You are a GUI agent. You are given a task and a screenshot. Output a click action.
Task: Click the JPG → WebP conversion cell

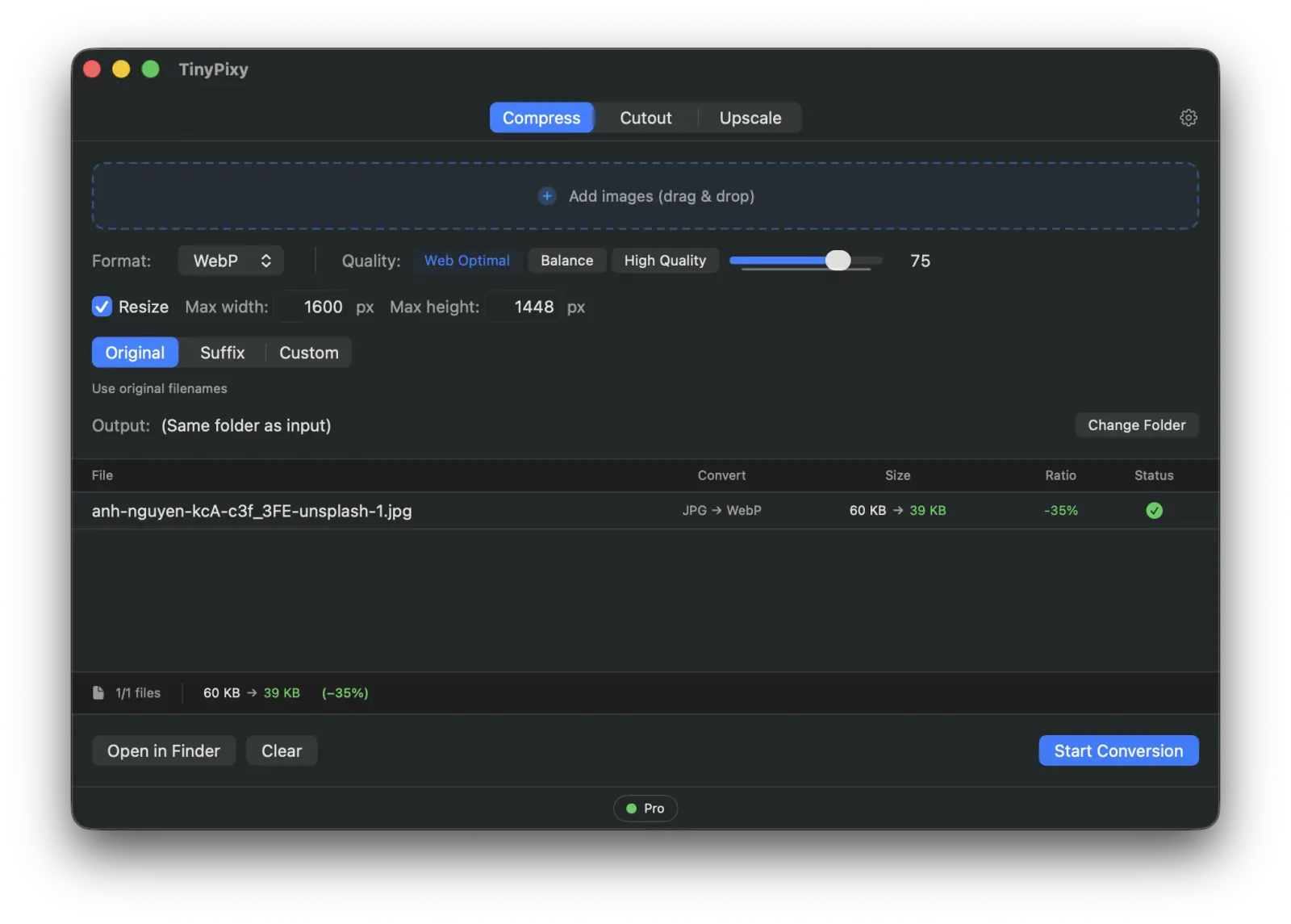pyautogui.click(x=721, y=510)
